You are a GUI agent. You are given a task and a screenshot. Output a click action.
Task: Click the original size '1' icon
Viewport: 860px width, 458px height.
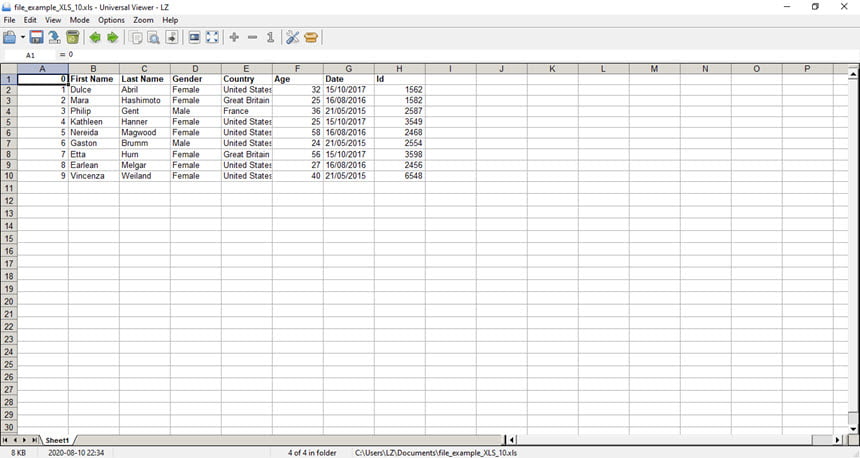pyautogui.click(x=270, y=37)
